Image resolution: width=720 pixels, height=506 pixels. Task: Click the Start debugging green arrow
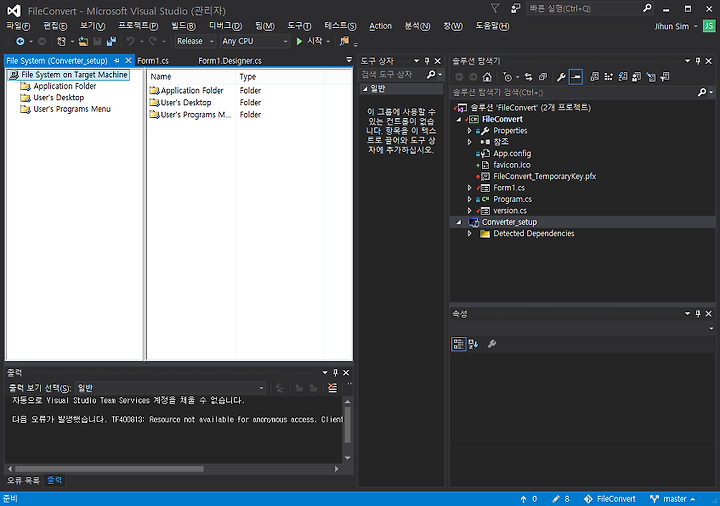(x=299, y=41)
